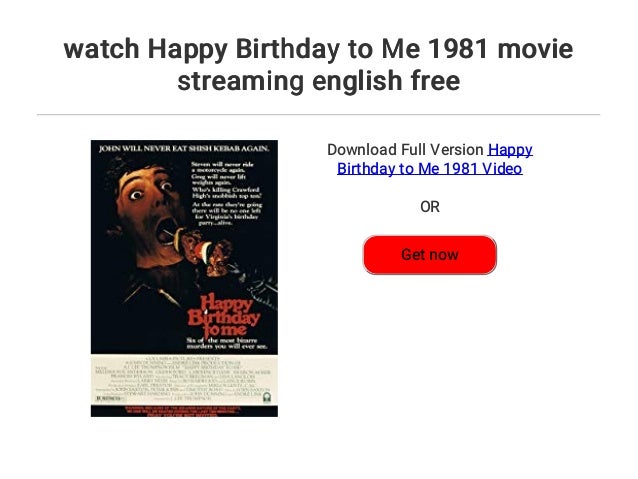The height and width of the screenshot is (479, 638).
Task: Click the 'Steven will never ride a motorcycle' paragraph
Action: pyautogui.click(x=227, y=194)
